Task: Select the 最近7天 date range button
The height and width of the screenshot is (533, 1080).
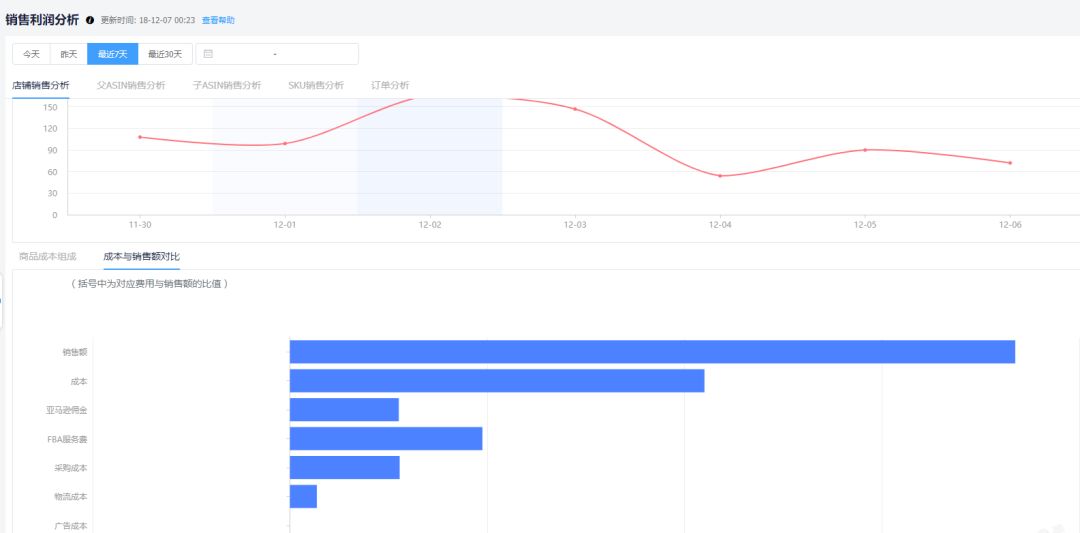Action: point(112,54)
